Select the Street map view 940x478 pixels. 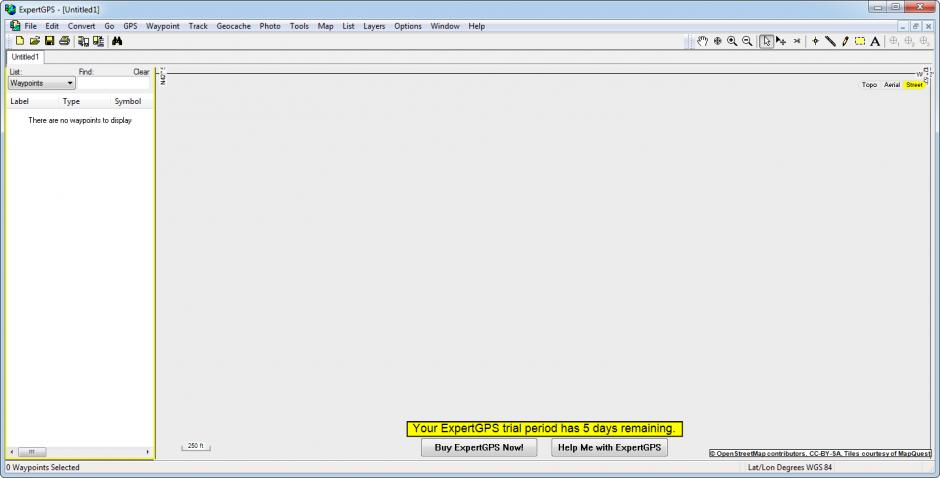coord(914,85)
